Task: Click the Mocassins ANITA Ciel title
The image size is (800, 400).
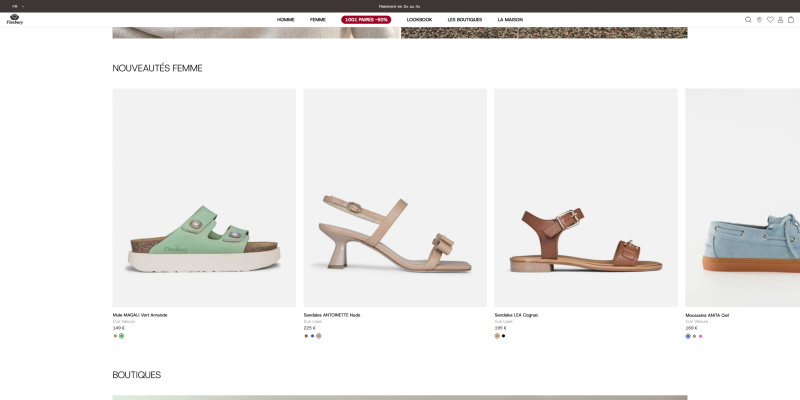Action: click(x=707, y=315)
